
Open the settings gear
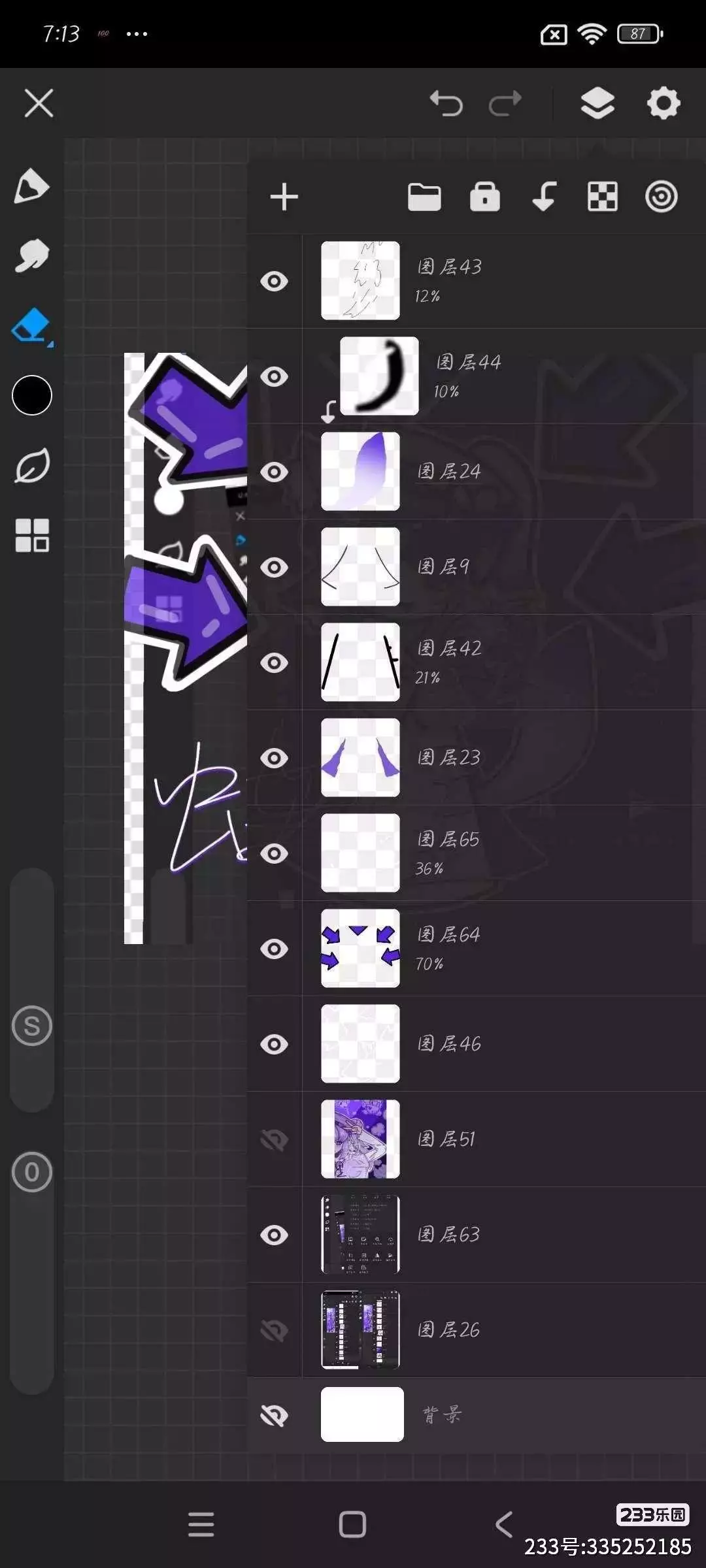[x=664, y=103]
